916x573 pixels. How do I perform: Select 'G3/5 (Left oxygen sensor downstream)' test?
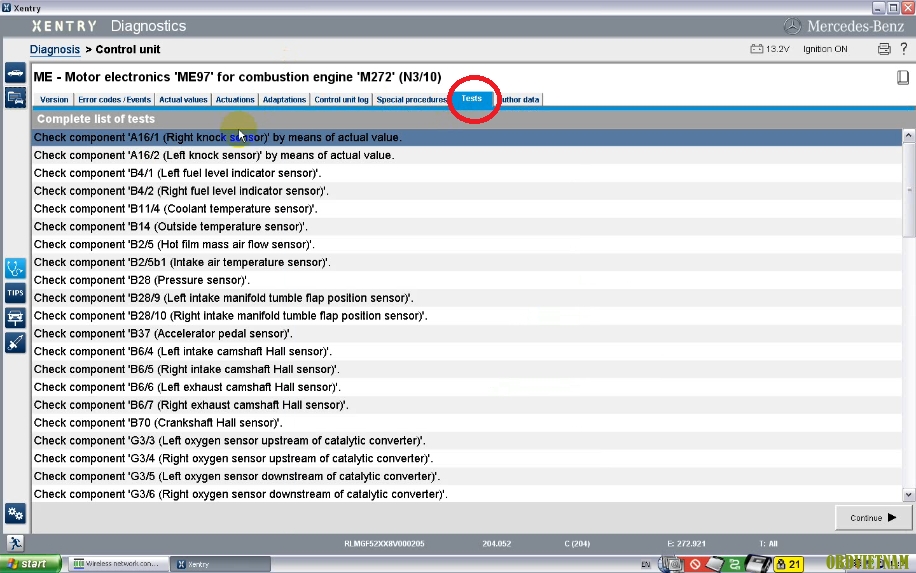(x=467, y=476)
